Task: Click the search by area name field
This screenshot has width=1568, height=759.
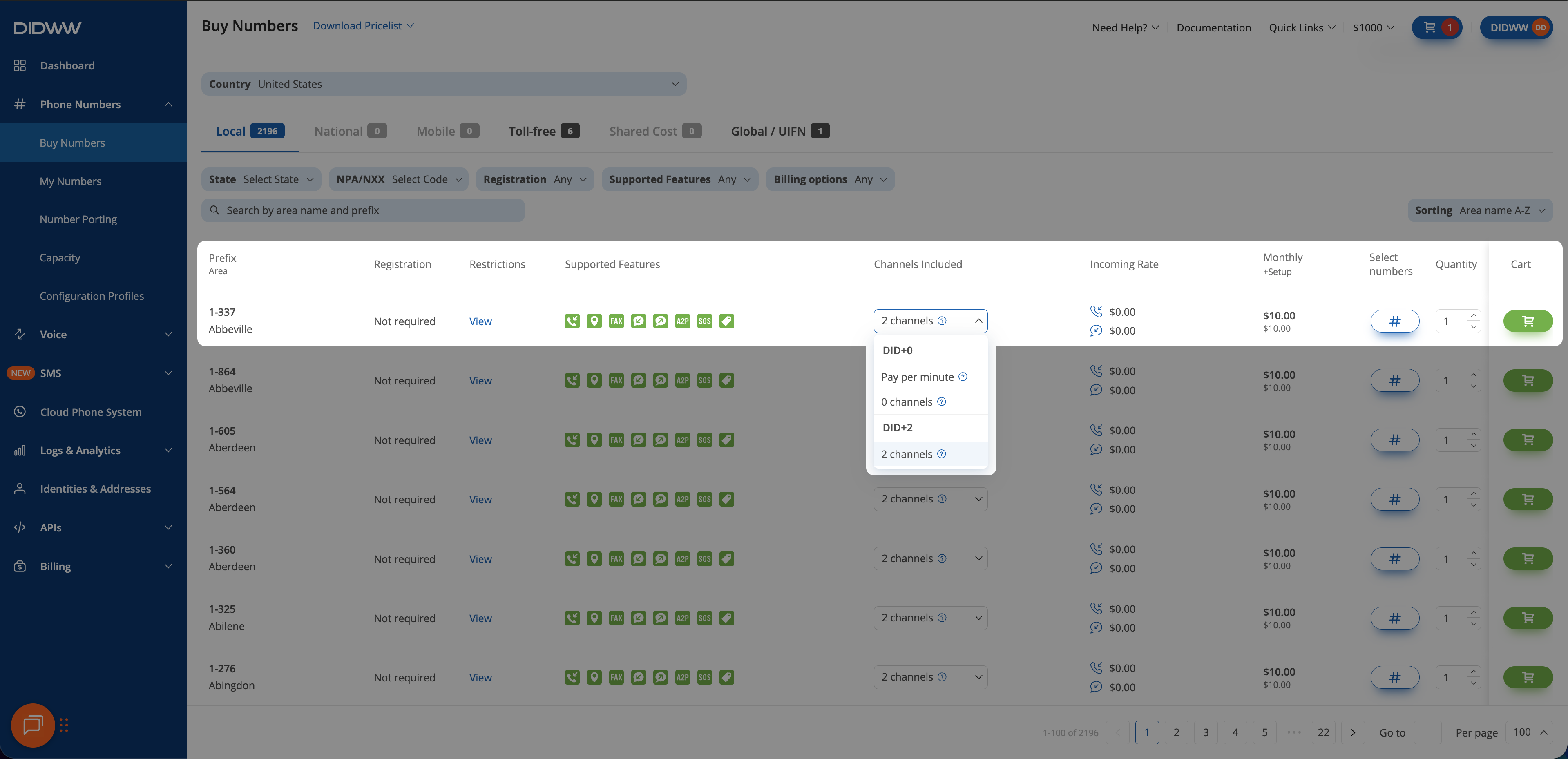Action: pyautogui.click(x=363, y=210)
